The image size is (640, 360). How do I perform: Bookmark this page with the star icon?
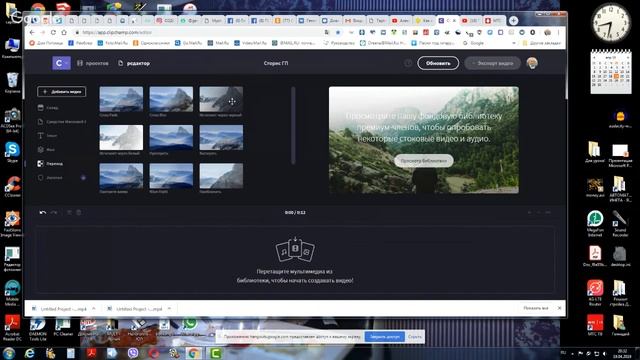[x=338, y=32]
